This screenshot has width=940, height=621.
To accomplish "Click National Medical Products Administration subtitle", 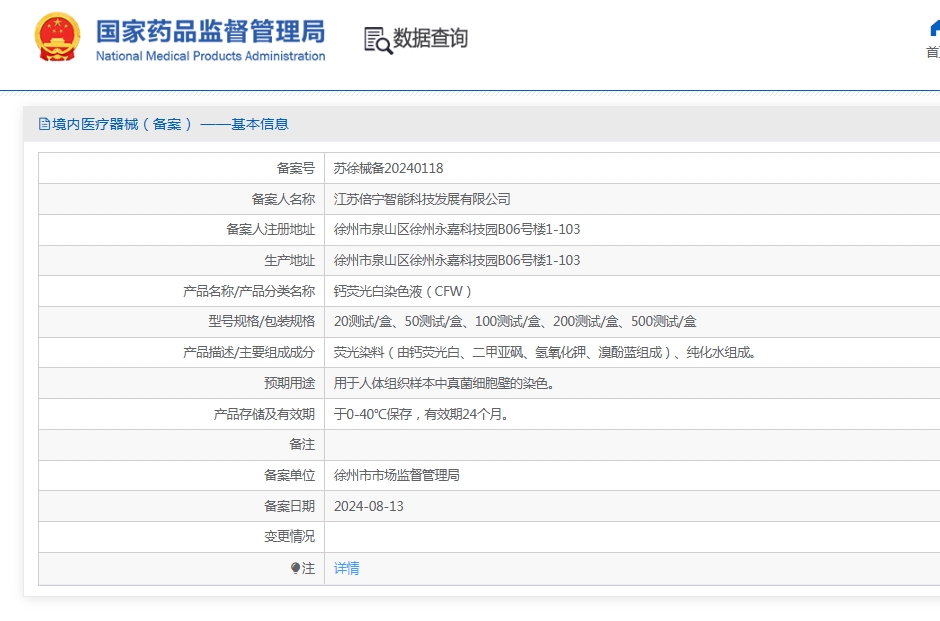I will point(210,56).
